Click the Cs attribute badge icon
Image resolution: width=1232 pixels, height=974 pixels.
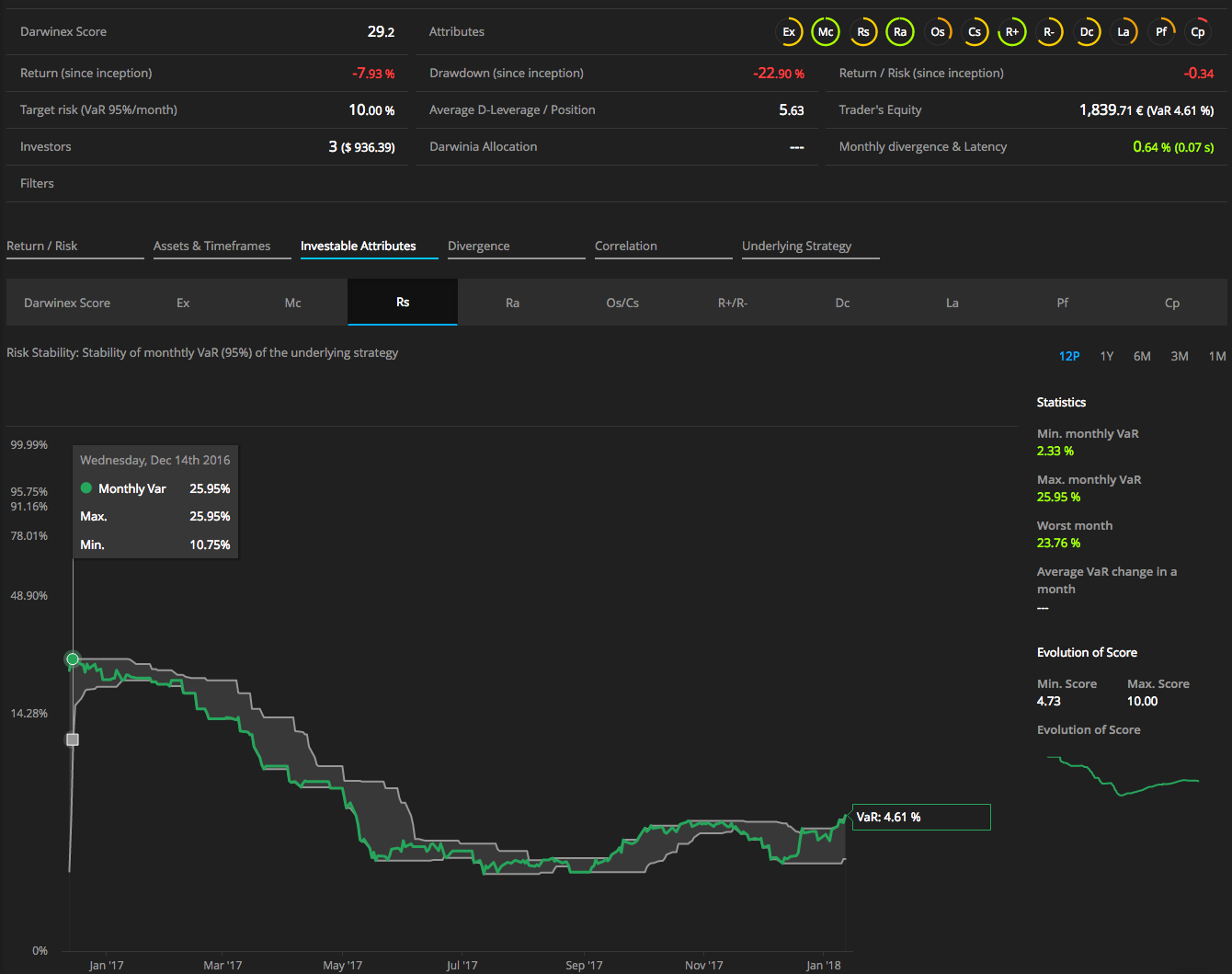975,31
